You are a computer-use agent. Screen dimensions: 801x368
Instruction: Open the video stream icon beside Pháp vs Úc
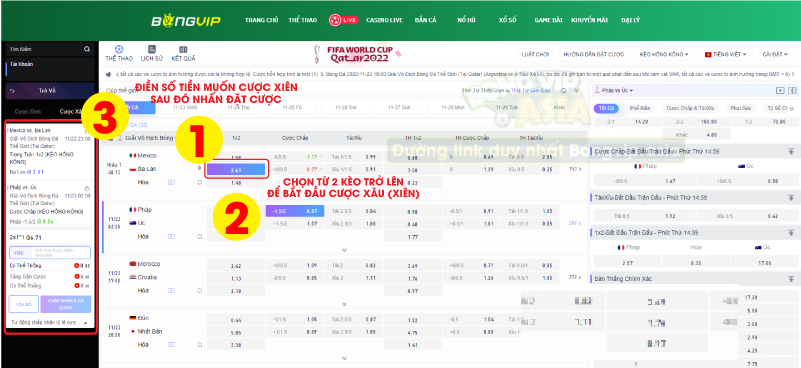pos(780,90)
